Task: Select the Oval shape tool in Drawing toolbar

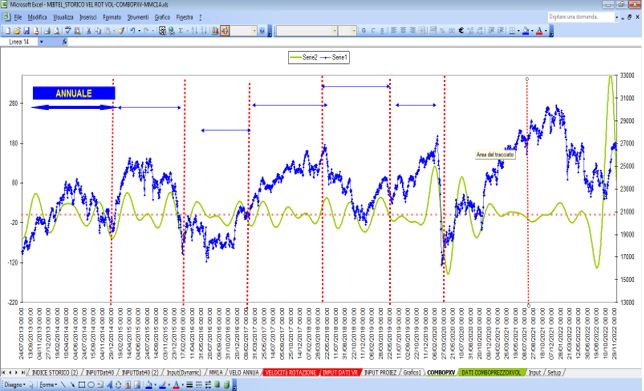Action: coord(91,385)
